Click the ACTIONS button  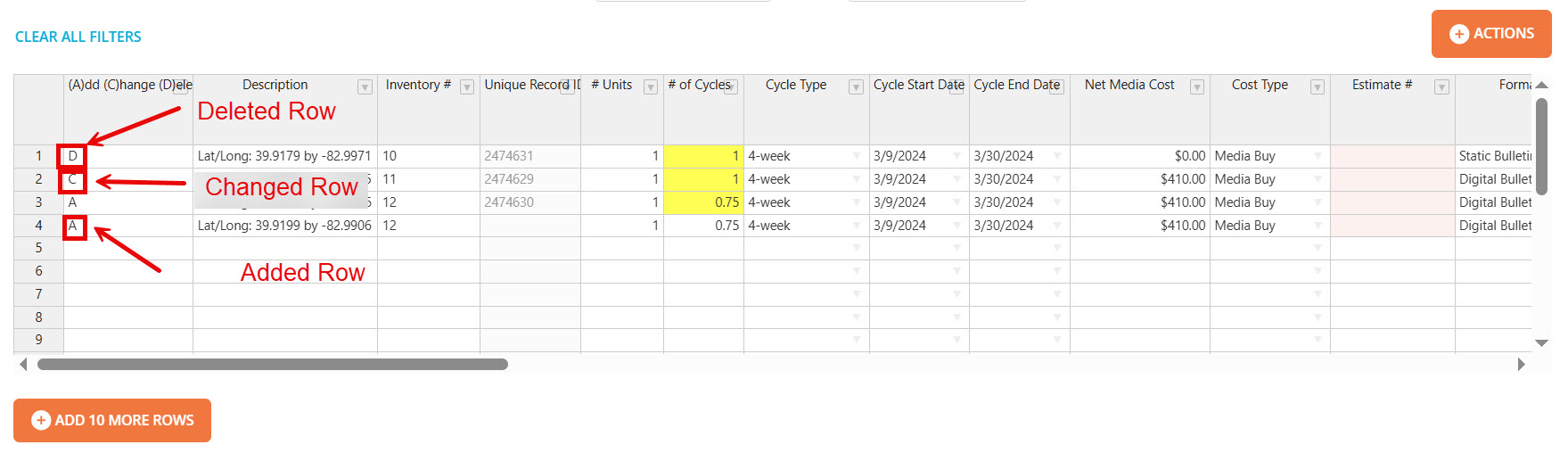(1491, 34)
